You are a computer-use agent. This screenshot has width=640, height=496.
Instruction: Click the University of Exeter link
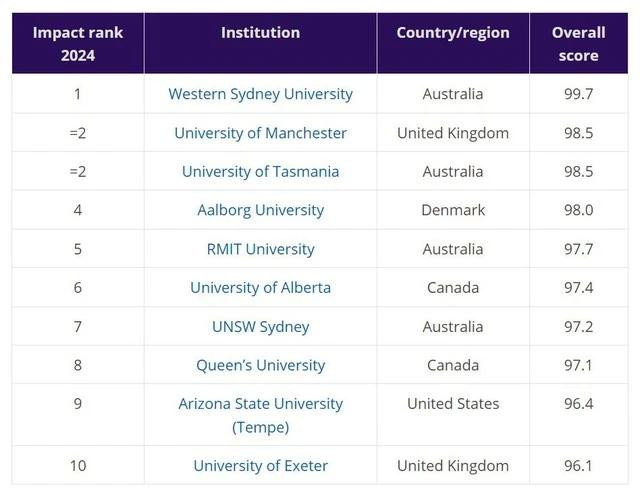[x=260, y=466]
